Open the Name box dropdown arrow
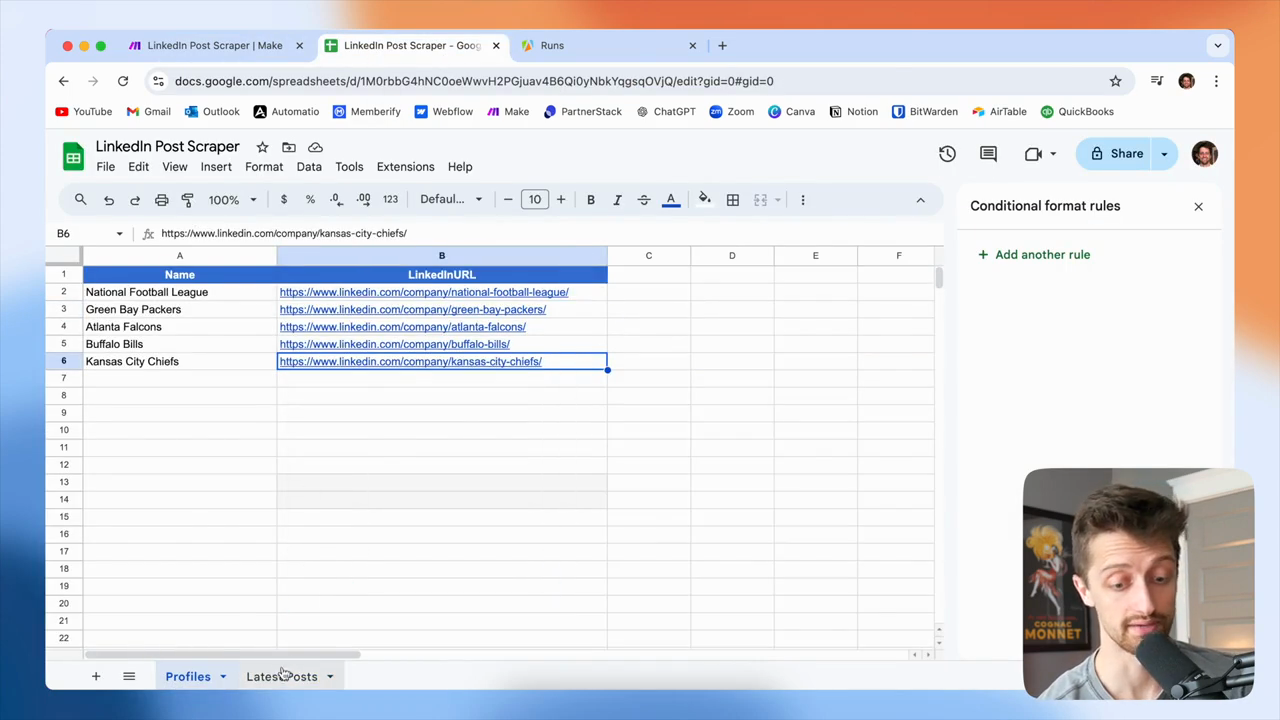The height and width of the screenshot is (720, 1280). (119, 234)
